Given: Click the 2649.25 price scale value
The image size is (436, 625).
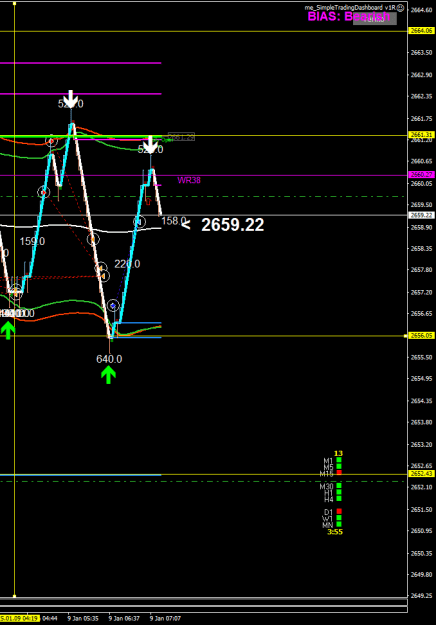Looking at the screenshot, I should tap(421, 596).
